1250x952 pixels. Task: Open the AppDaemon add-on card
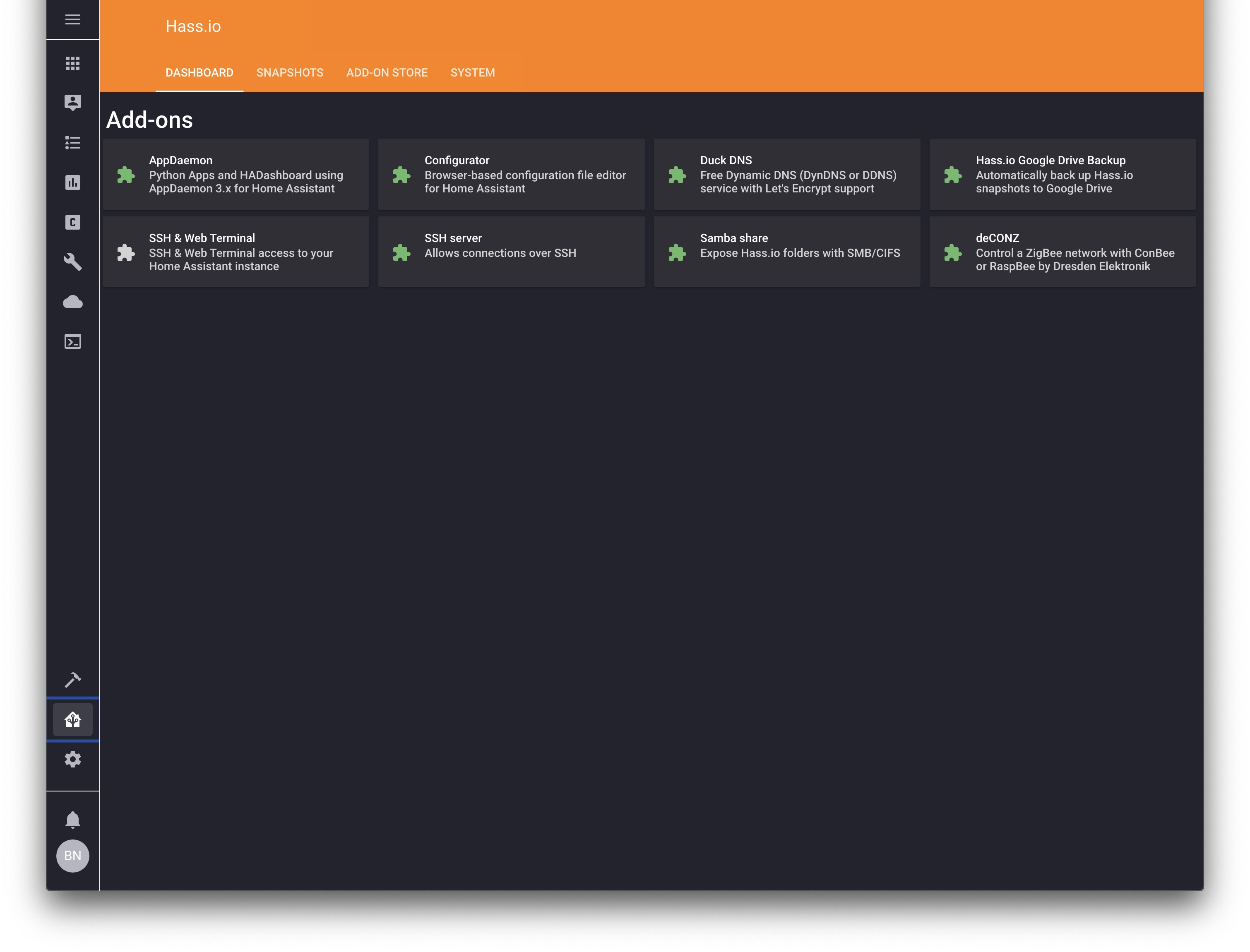pos(235,175)
